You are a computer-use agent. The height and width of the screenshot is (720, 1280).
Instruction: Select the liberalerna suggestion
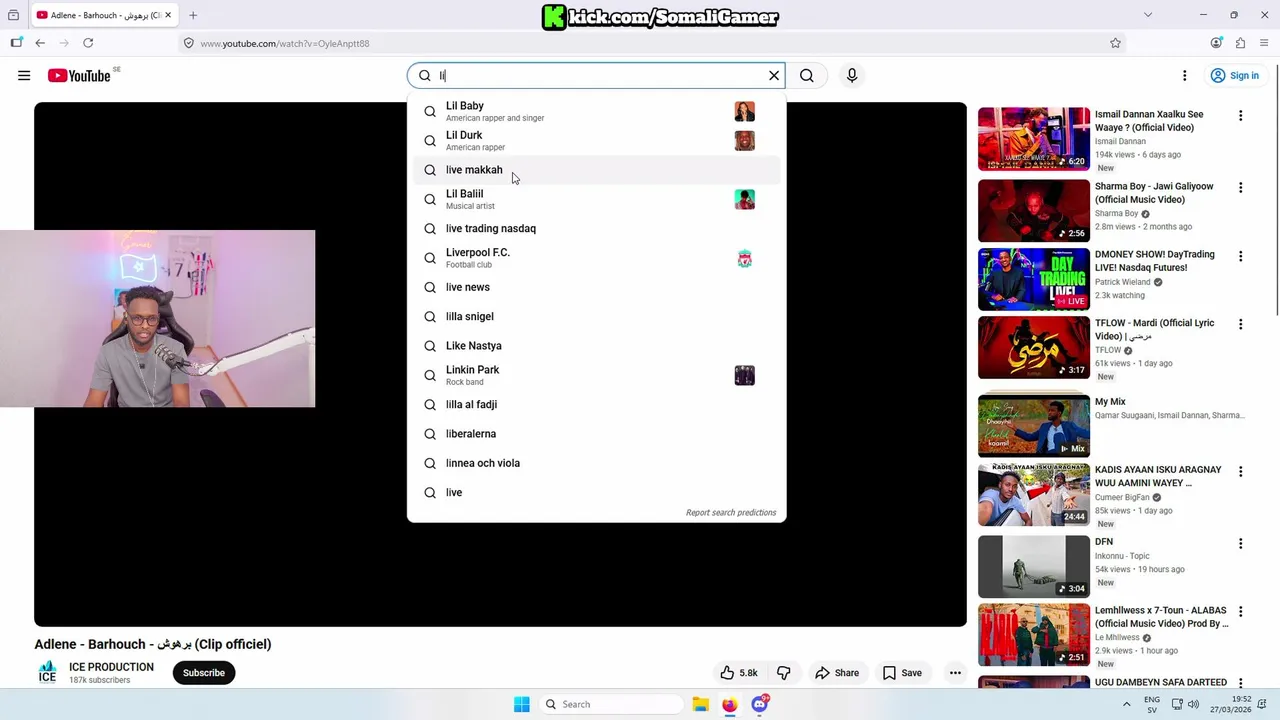pos(597,434)
